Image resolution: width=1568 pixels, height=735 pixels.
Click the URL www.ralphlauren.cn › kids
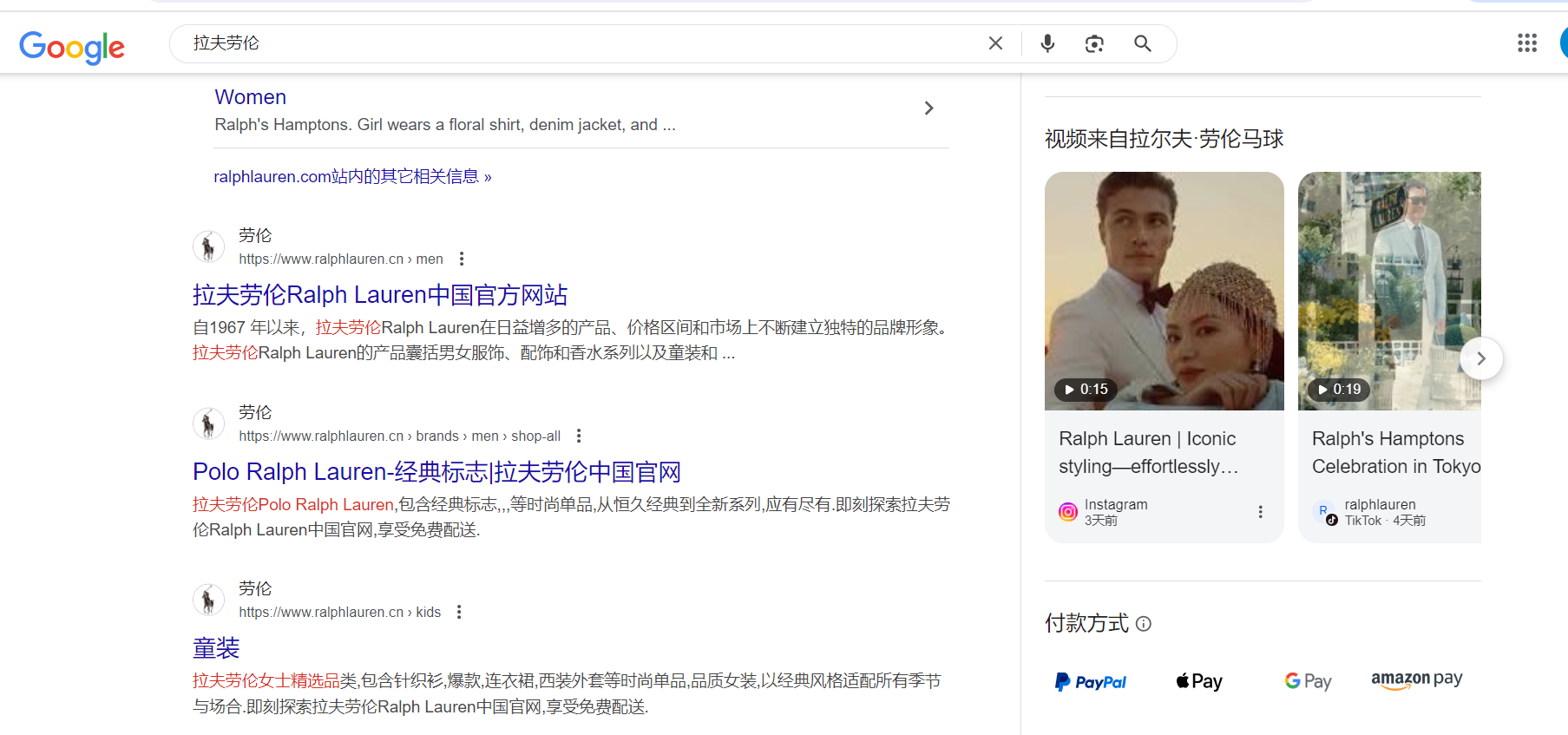[x=339, y=612]
